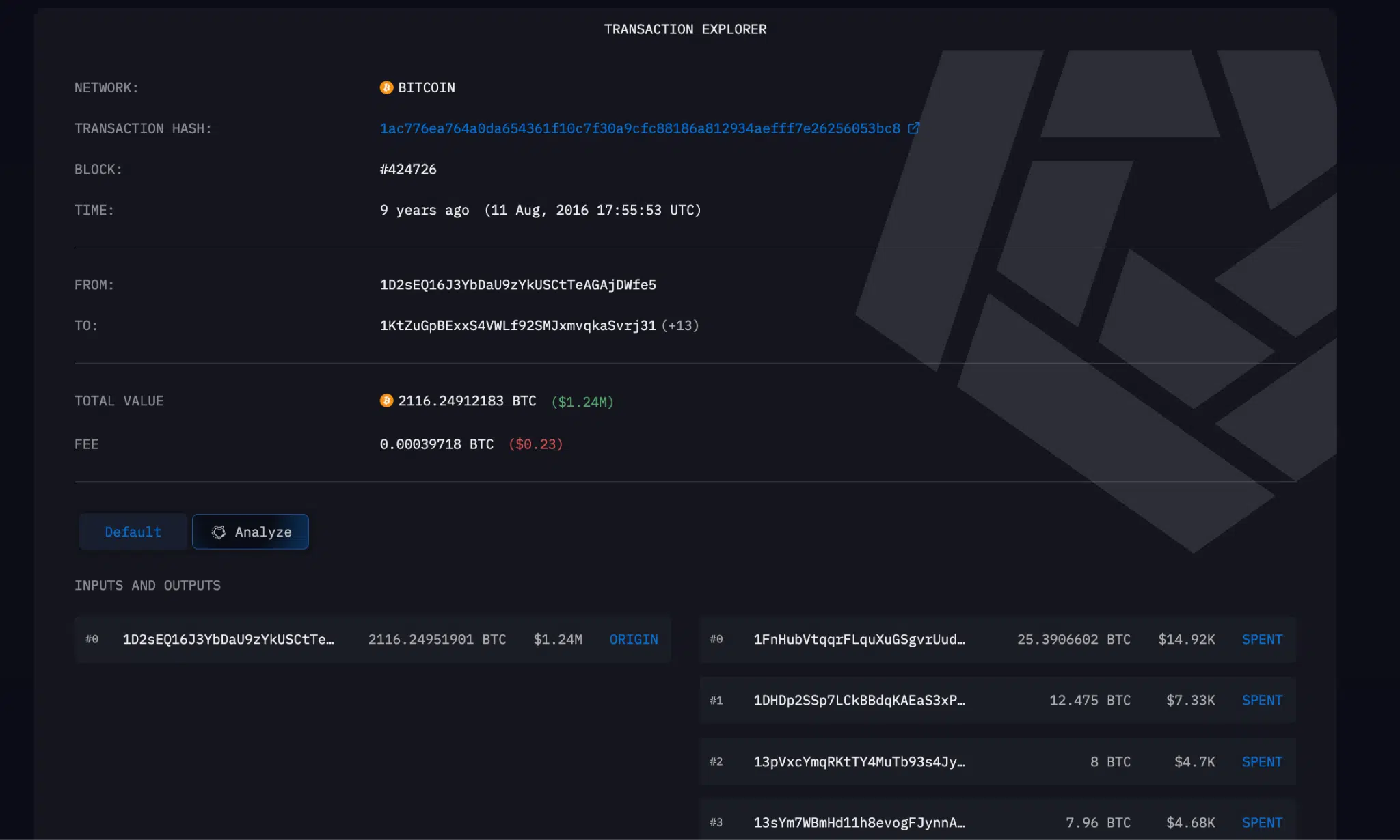Open input address 1D2sEQ16J3YbDaU9zYkUSCtTe…
Viewport: 1400px width, 840px height.
tap(228, 639)
